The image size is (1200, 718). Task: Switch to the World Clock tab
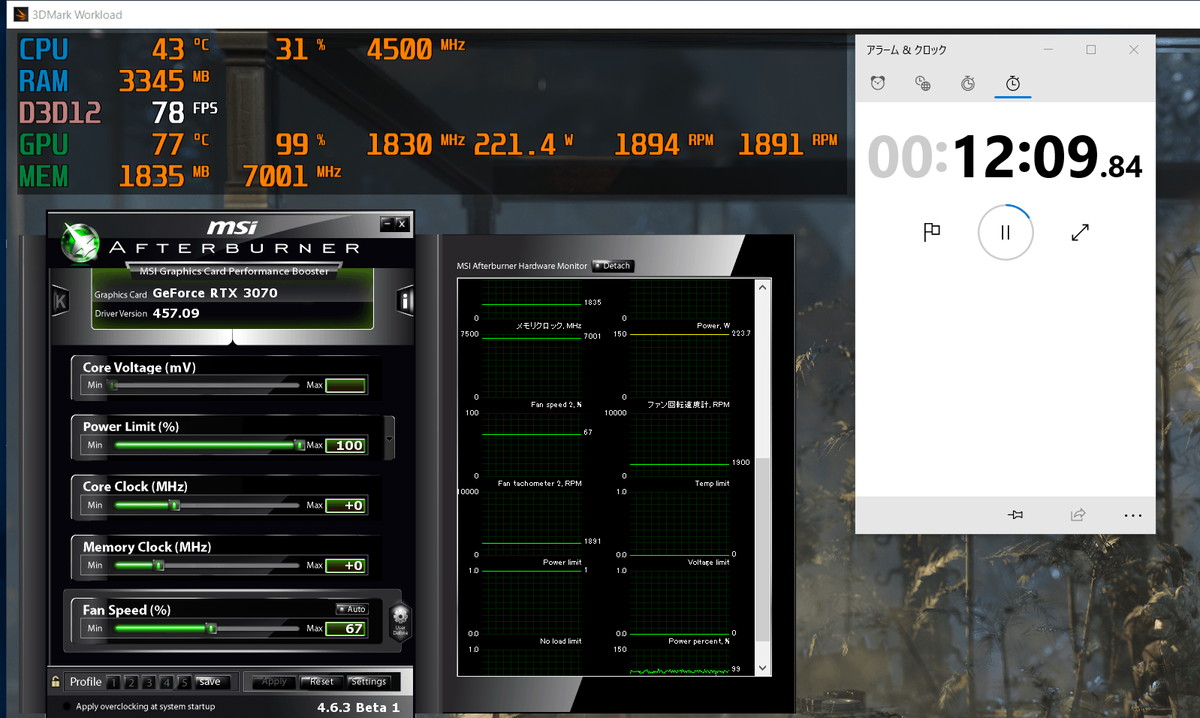(x=923, y=83)
